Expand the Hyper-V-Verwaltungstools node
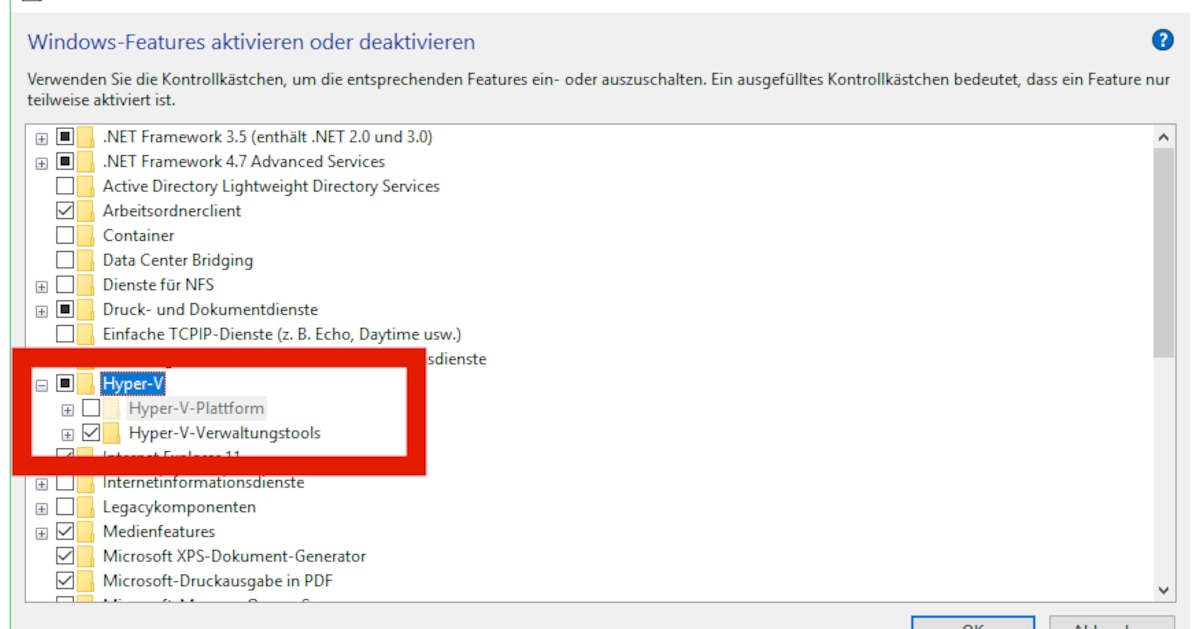This screenshot has width=1200, height=629. 68,434
